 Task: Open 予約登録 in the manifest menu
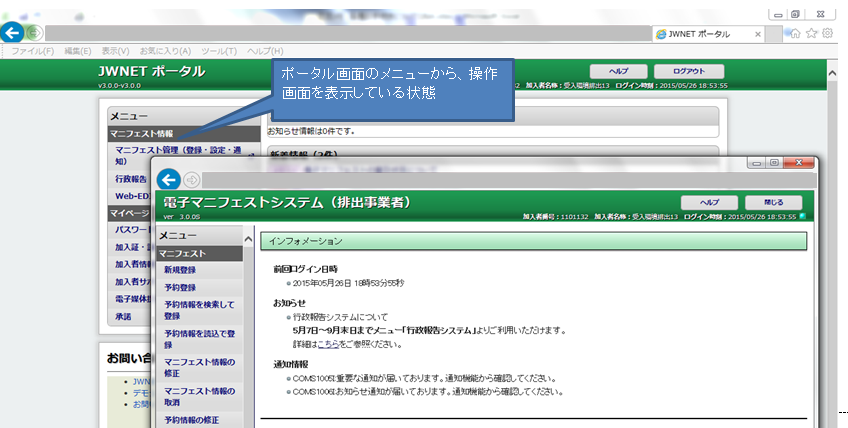180,288
